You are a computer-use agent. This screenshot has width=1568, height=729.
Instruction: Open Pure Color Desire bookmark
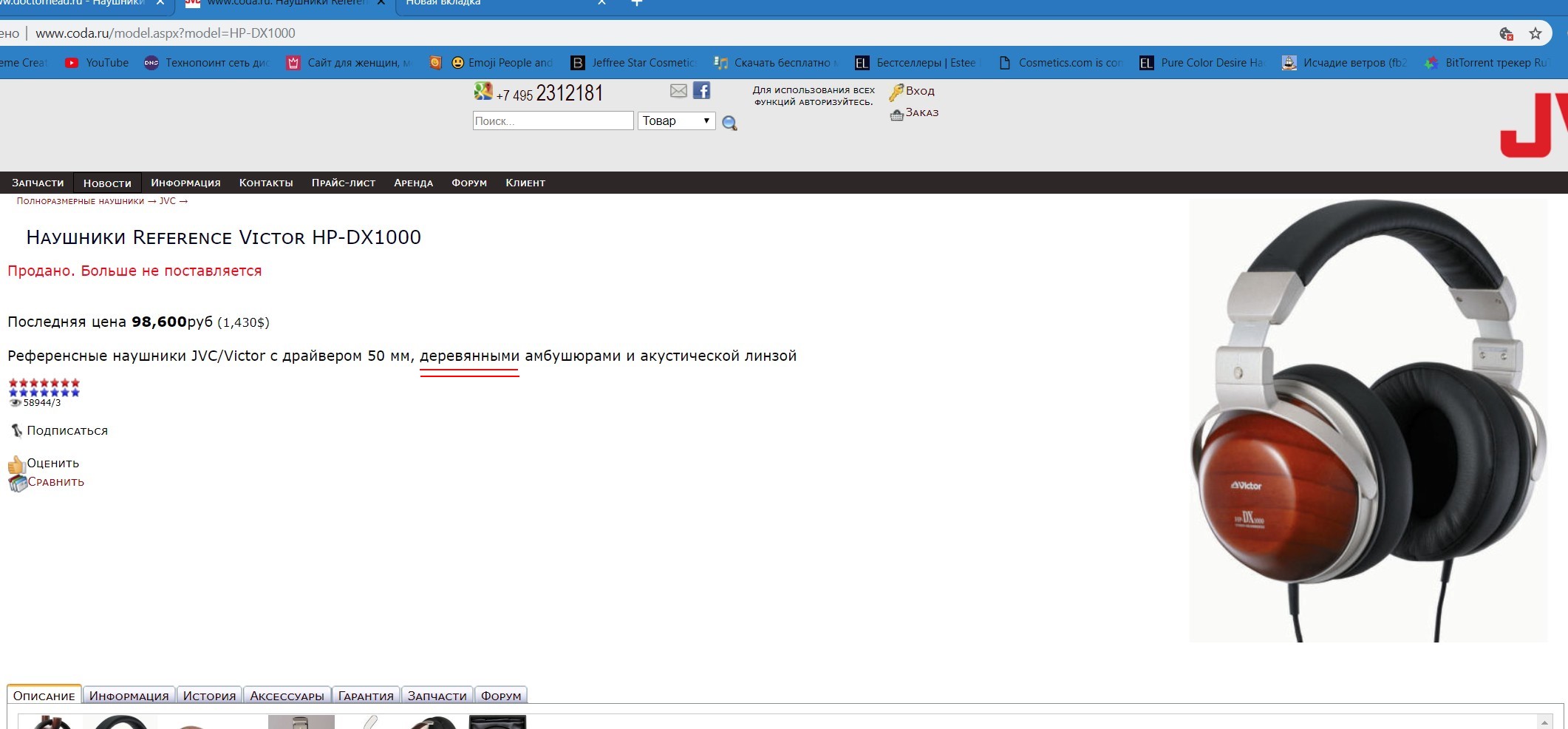1202,63
